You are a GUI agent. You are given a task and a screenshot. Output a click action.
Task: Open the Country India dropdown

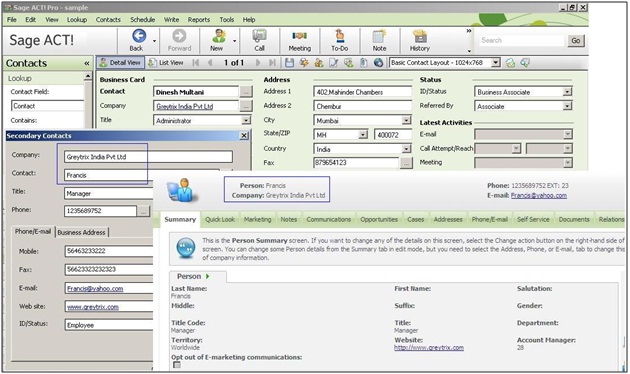[x=406, y=149]
